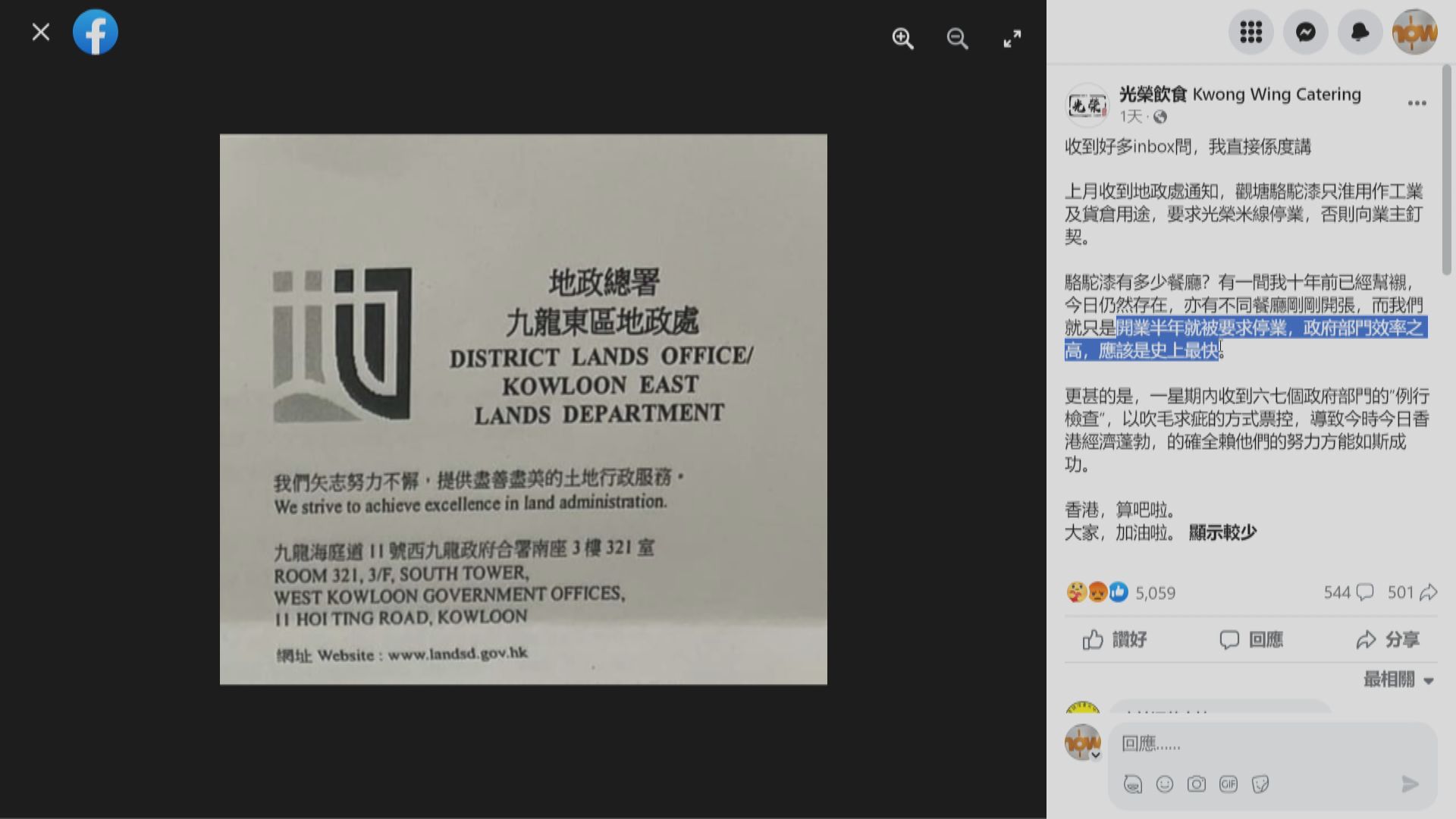Open the sticker icon in the comment box
This screenshot has height=819, width=1456.
tap(1261, 784)
